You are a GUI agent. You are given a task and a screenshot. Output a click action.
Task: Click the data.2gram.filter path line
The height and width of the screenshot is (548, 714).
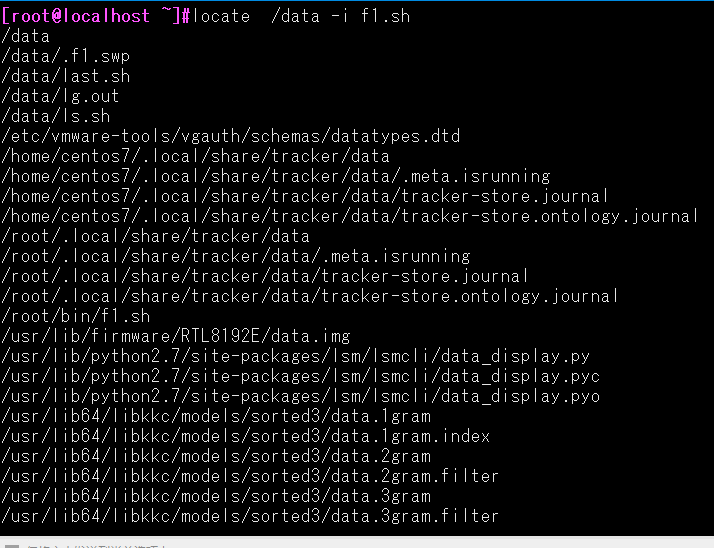[250, 477]
